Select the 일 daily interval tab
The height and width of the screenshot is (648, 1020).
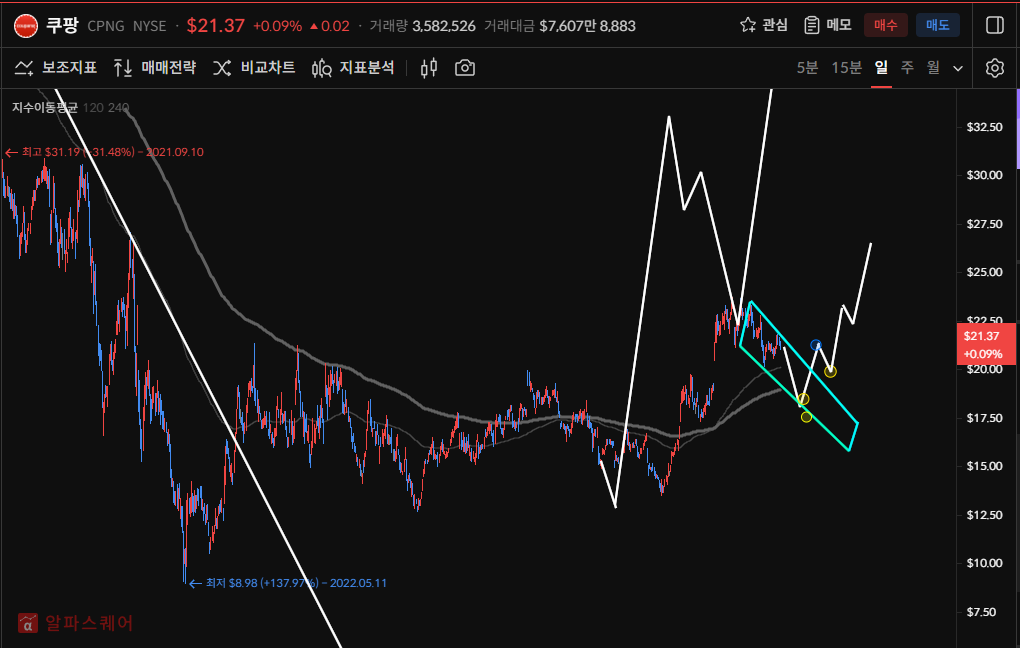click(881, 68)
